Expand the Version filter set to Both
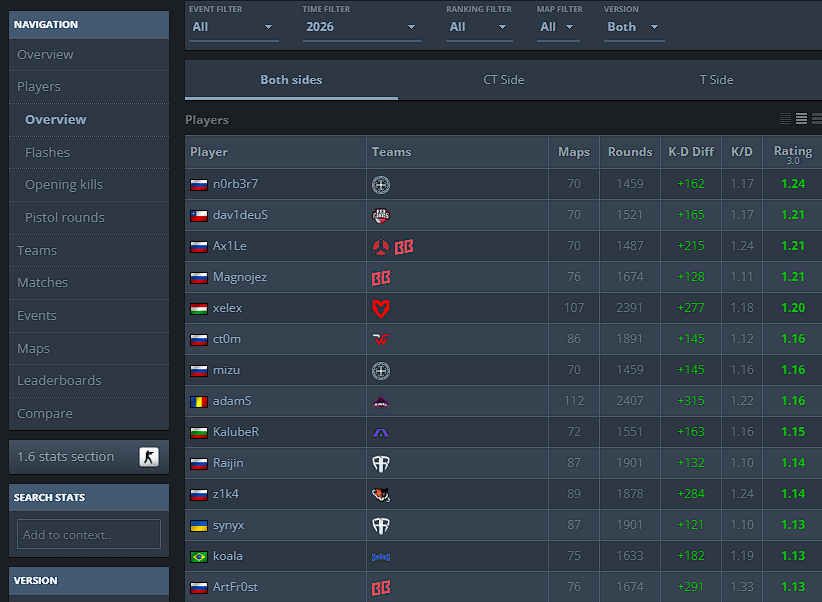 click(634, 27)
